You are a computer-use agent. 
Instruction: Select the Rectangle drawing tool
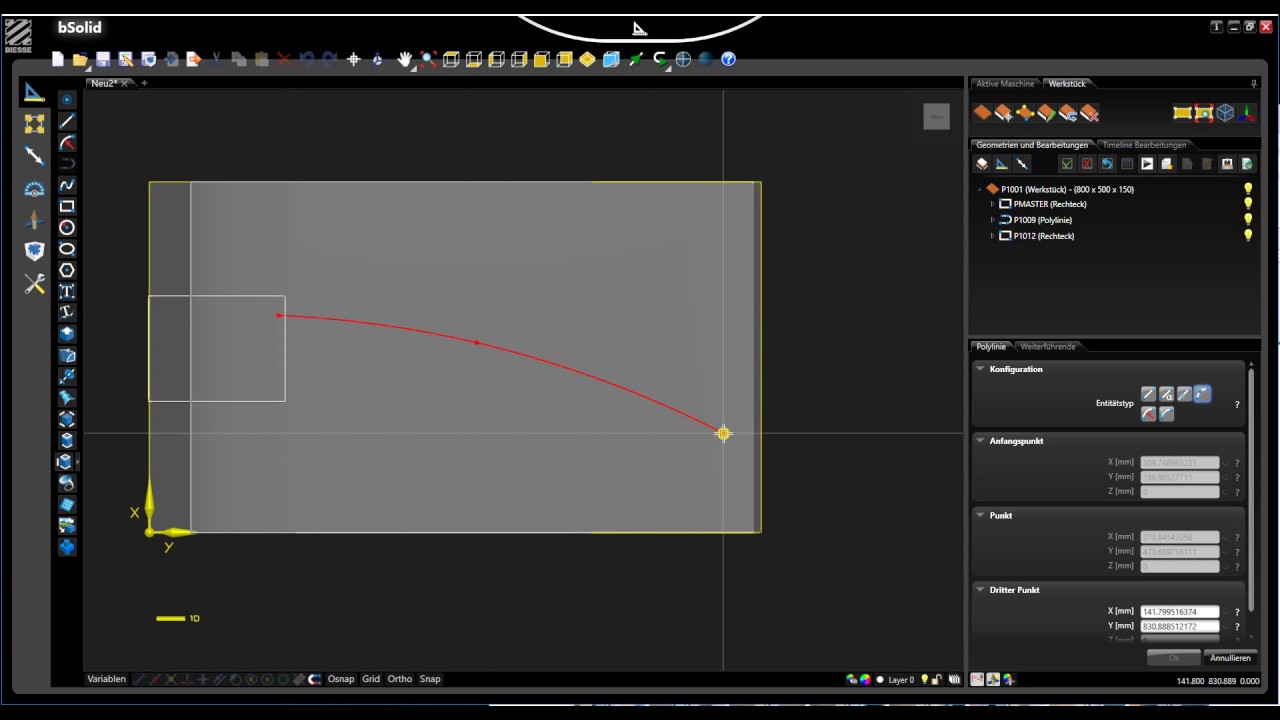pos(67,206)
